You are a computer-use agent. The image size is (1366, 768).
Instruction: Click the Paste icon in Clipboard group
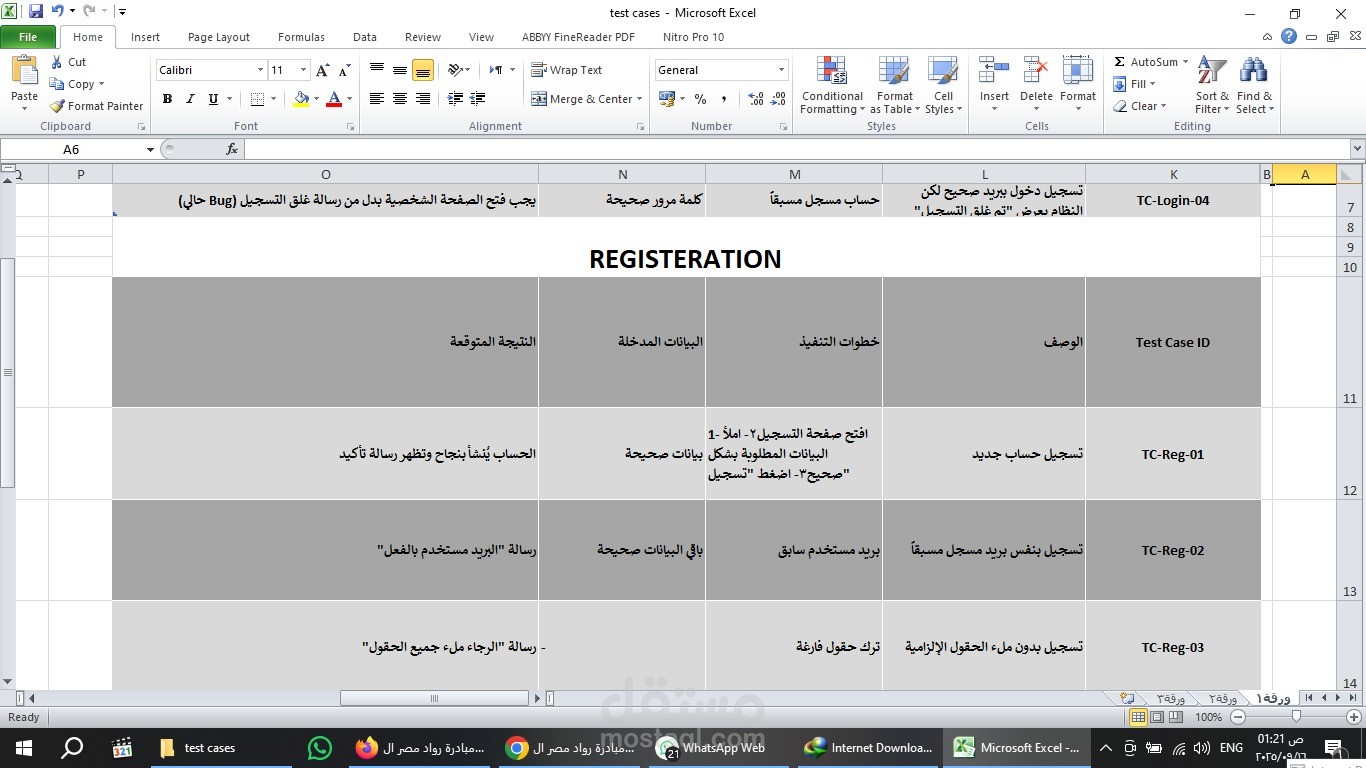(24, 72)
